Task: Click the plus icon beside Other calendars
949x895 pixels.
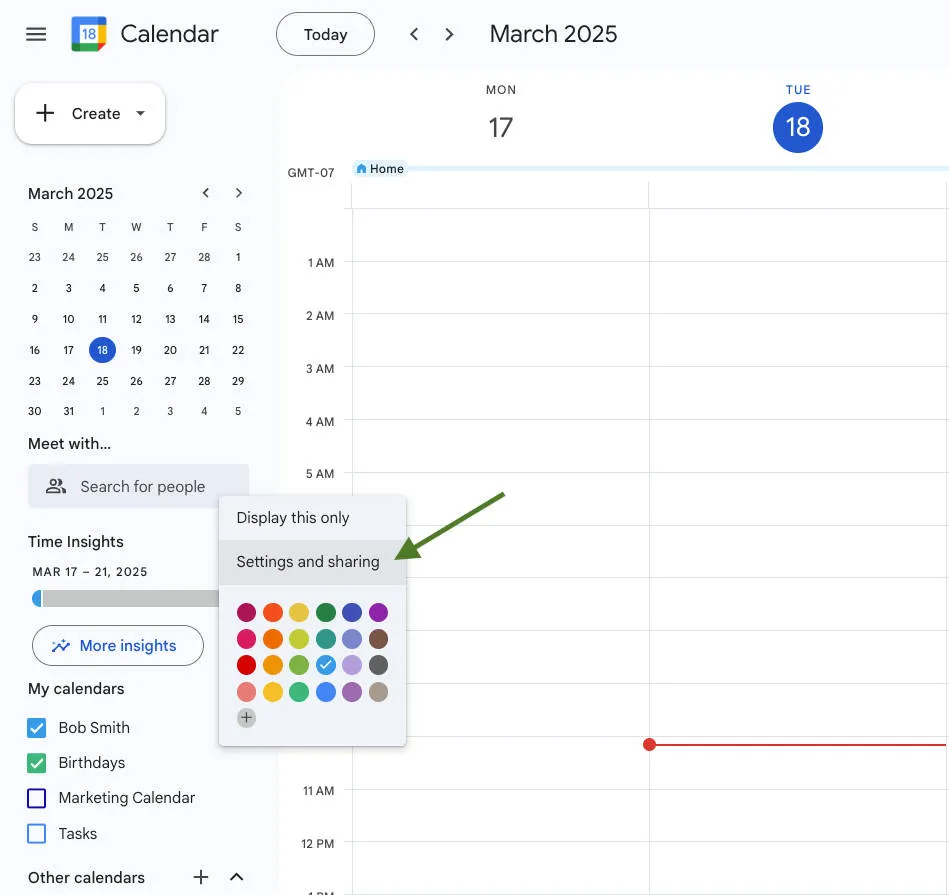Action: [200, 877]
